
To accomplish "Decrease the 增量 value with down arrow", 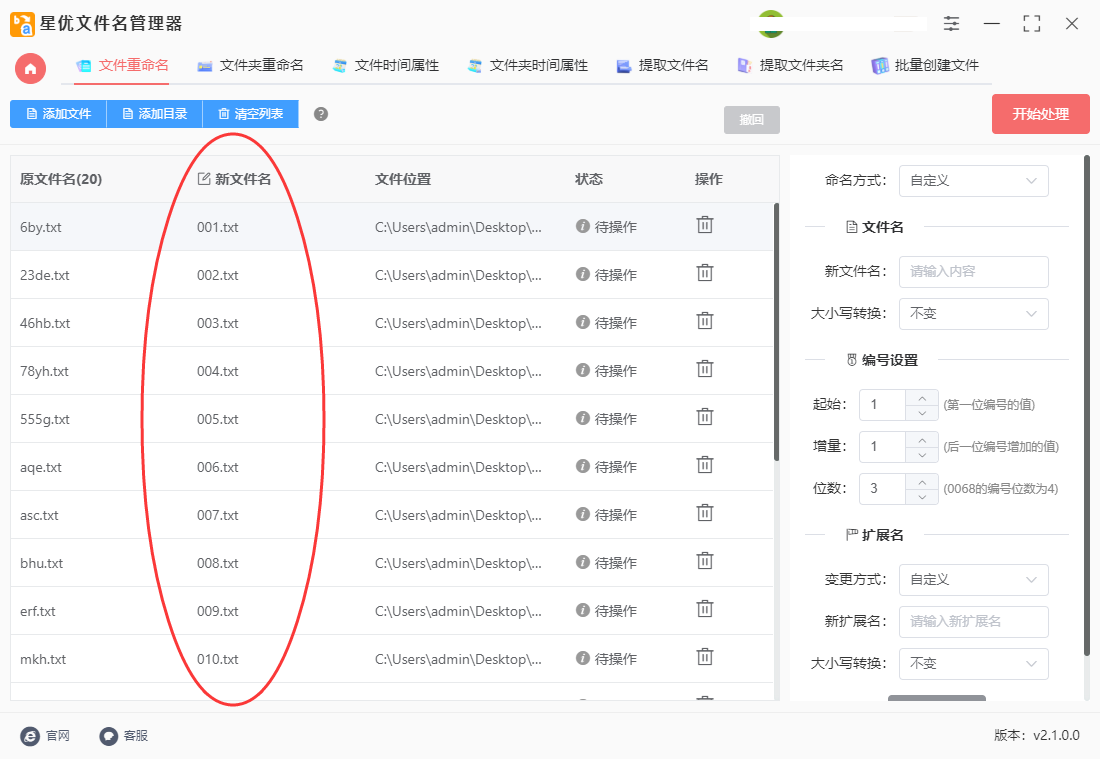I will (x=922, y=455).
